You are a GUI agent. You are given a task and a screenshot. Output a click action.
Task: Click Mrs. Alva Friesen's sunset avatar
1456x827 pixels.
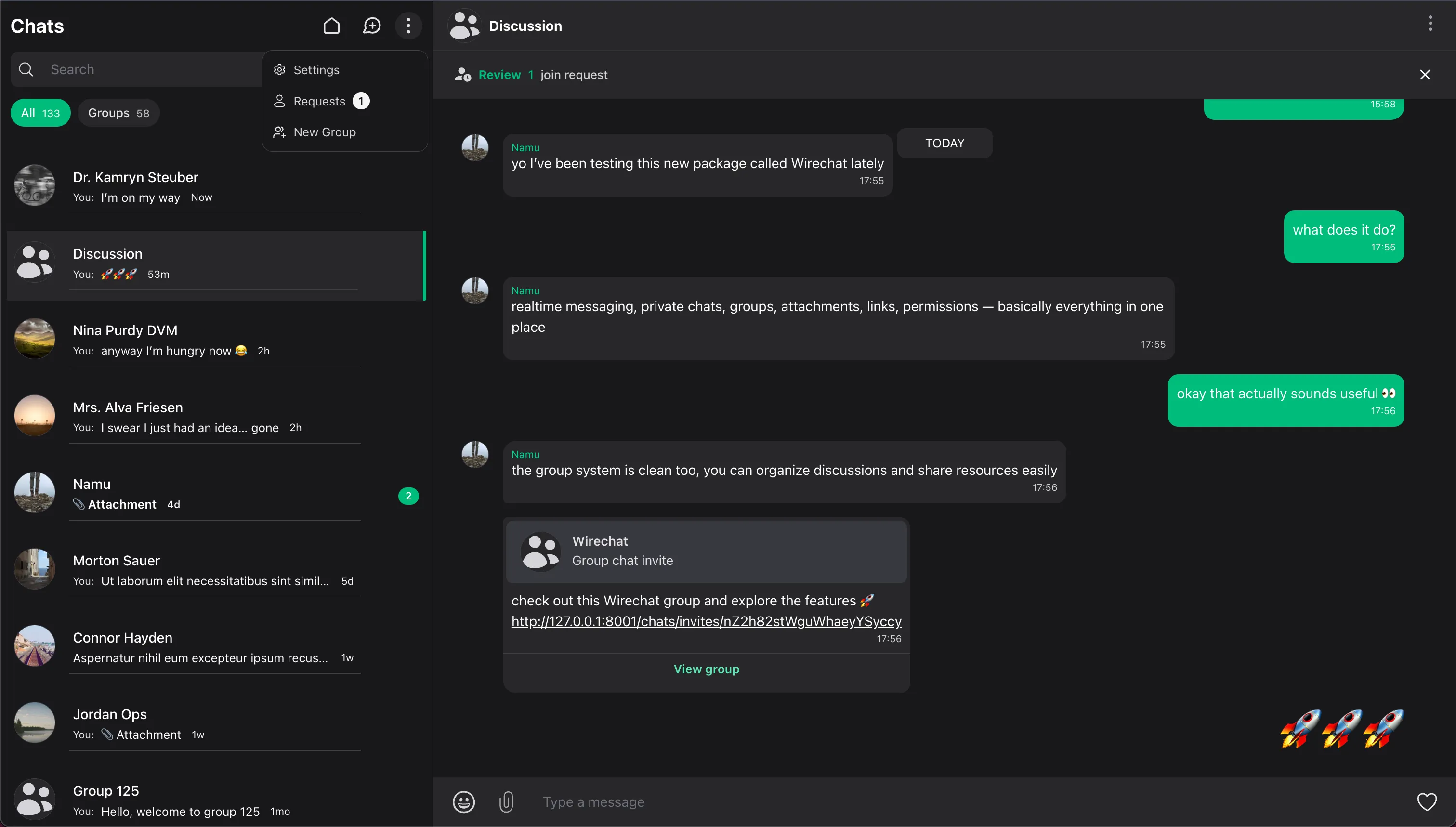35,415
